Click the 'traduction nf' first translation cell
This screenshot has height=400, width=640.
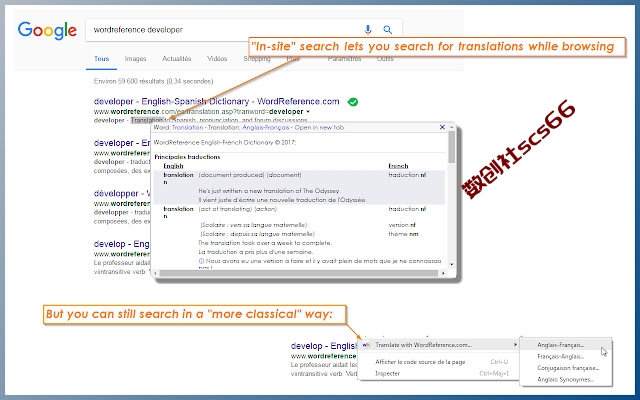point(407,175)
